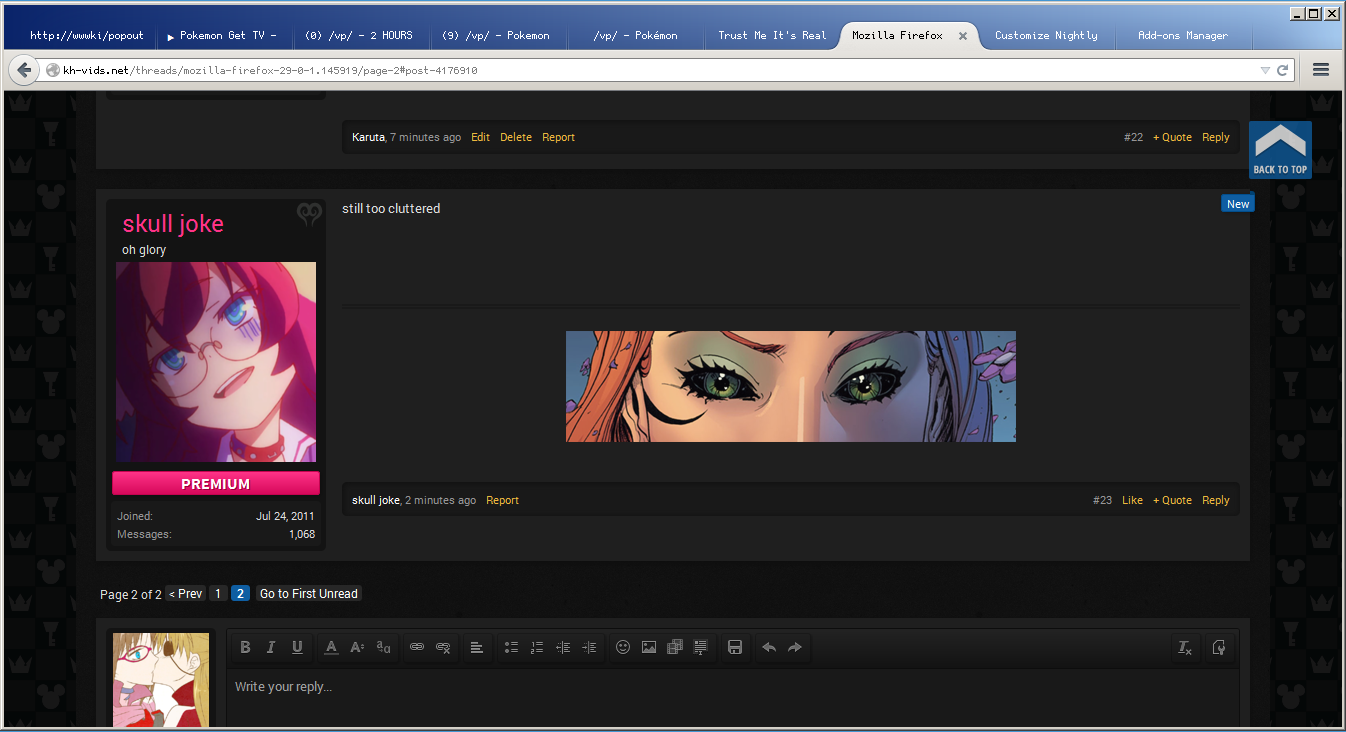Click Delete on Karuta's post

tap(516, 137)
